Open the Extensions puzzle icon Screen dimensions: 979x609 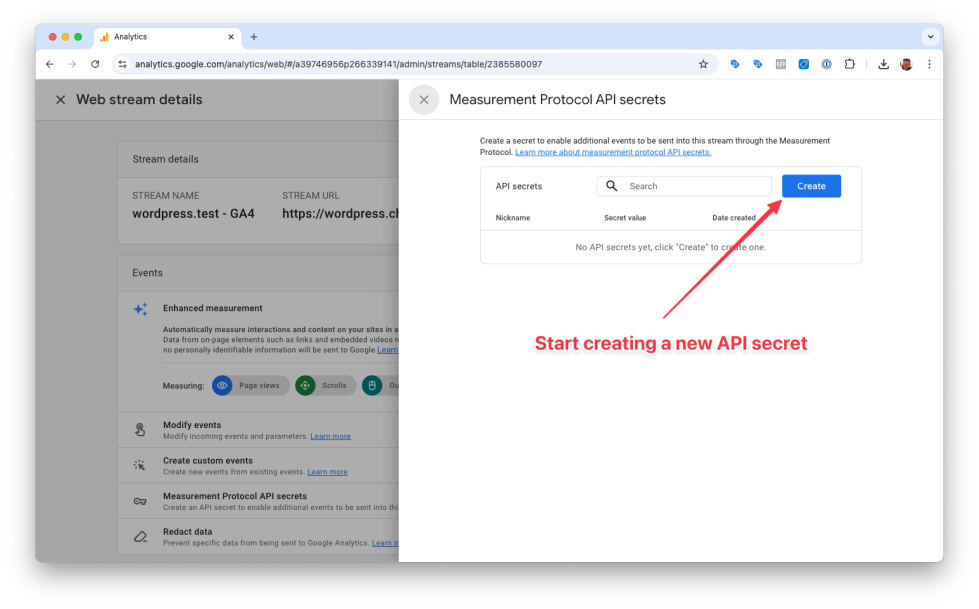tap(849, 64)
